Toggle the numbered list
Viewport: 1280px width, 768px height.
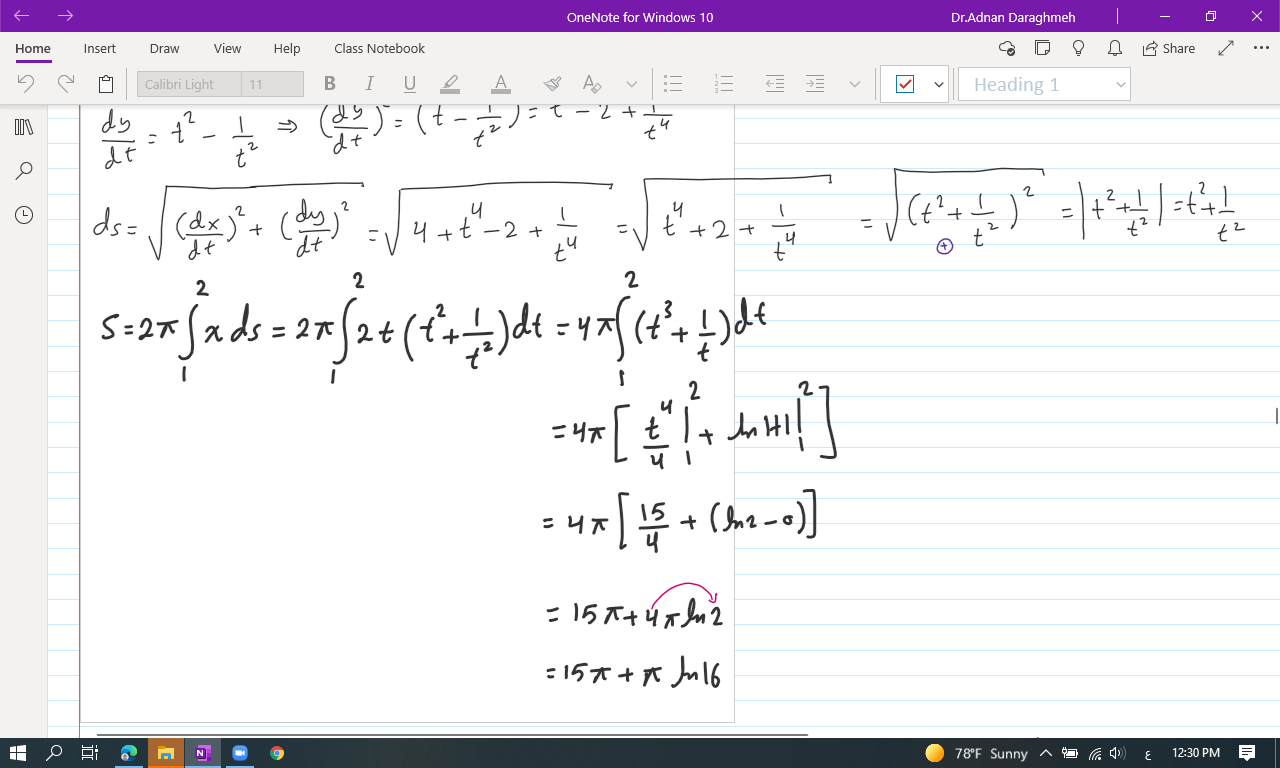tap(724, 84)
